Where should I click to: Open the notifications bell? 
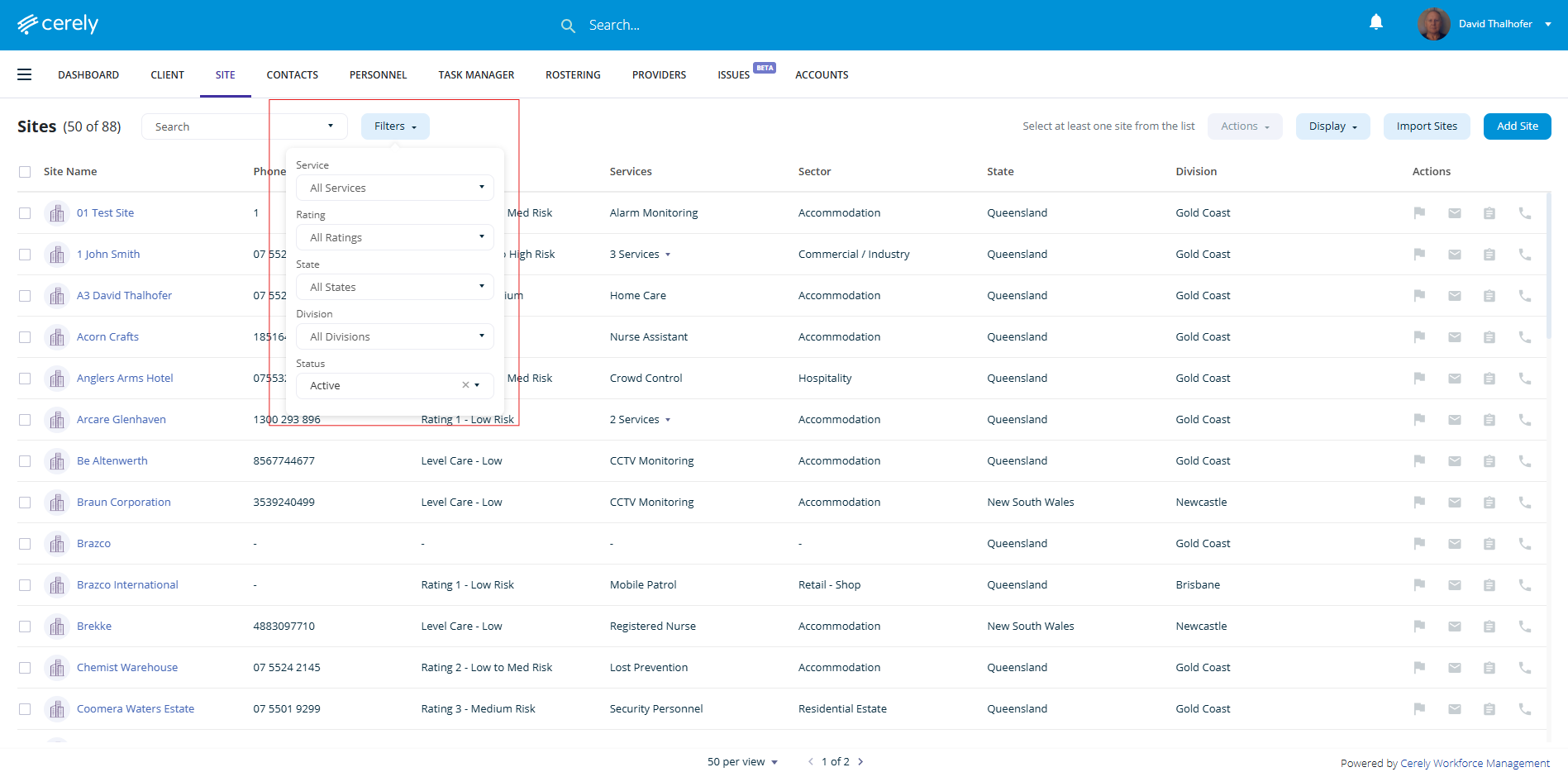[1376, 22]
